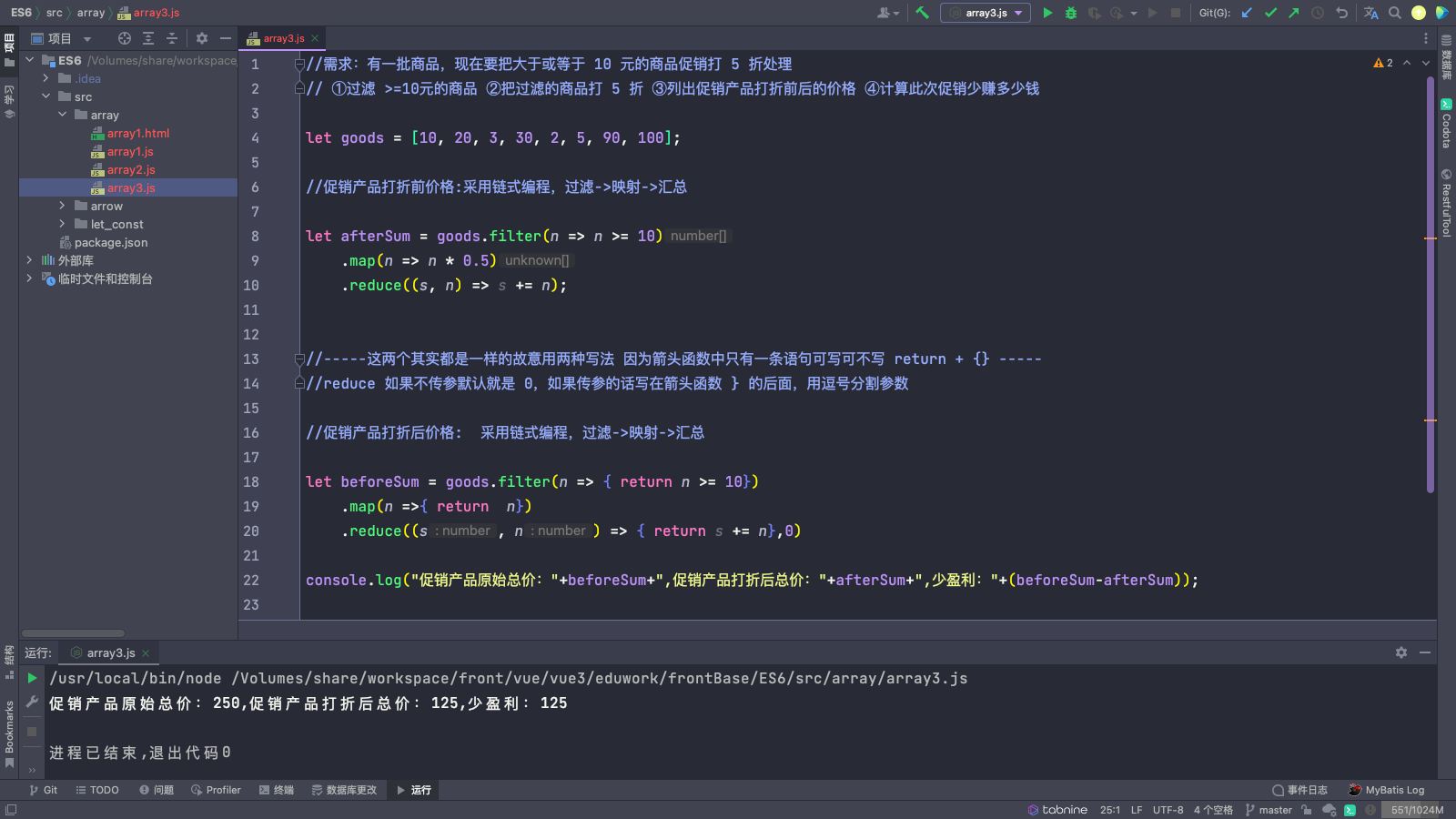Start debugging with the Debug icon

(x=1071, y=13)
